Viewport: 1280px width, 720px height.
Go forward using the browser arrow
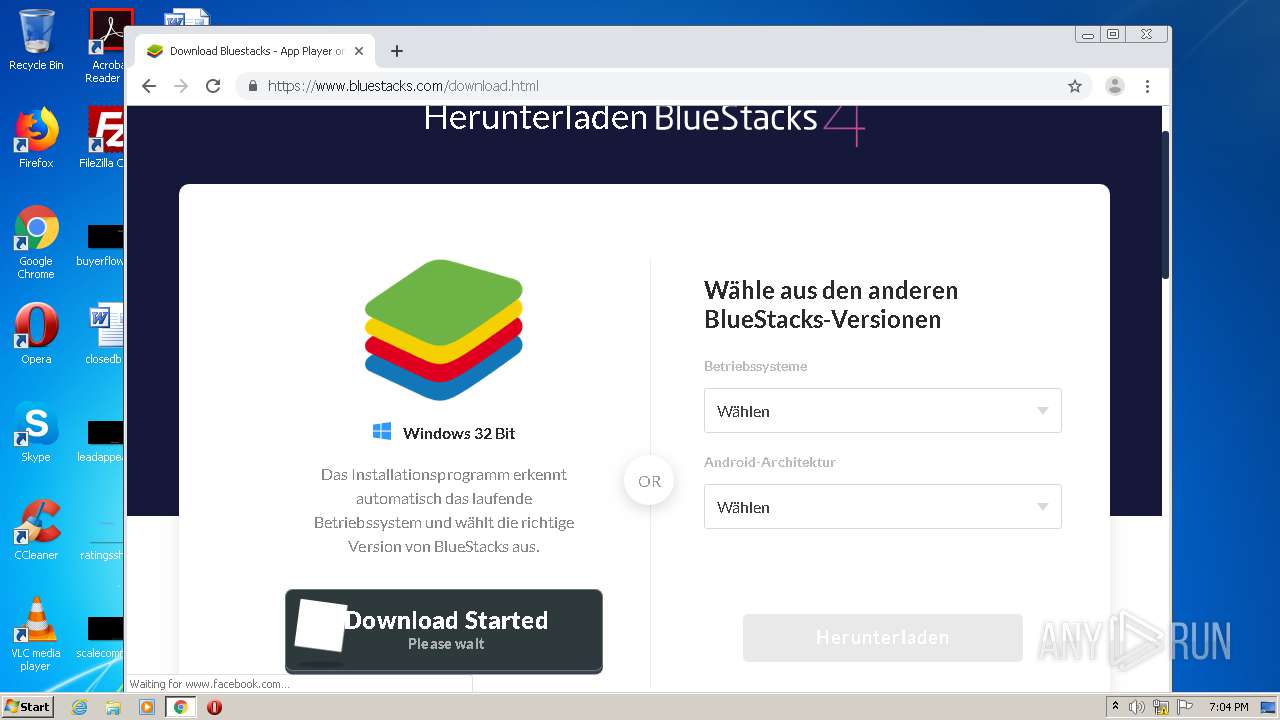[x=181, y=86]
